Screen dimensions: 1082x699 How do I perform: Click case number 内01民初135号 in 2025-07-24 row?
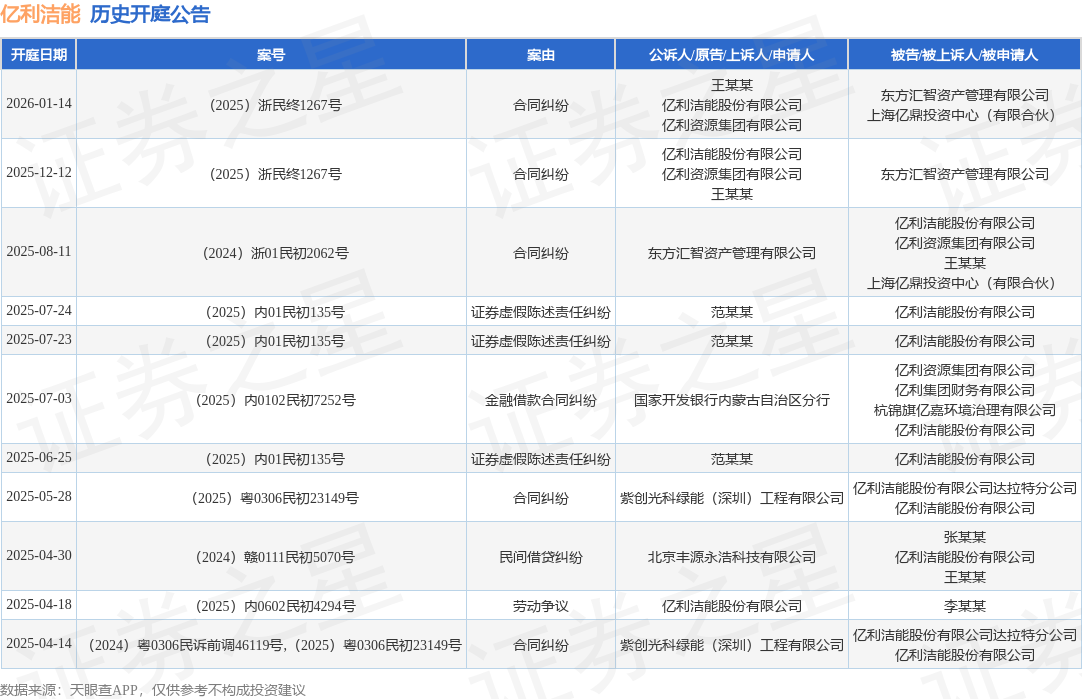[275, 312]
